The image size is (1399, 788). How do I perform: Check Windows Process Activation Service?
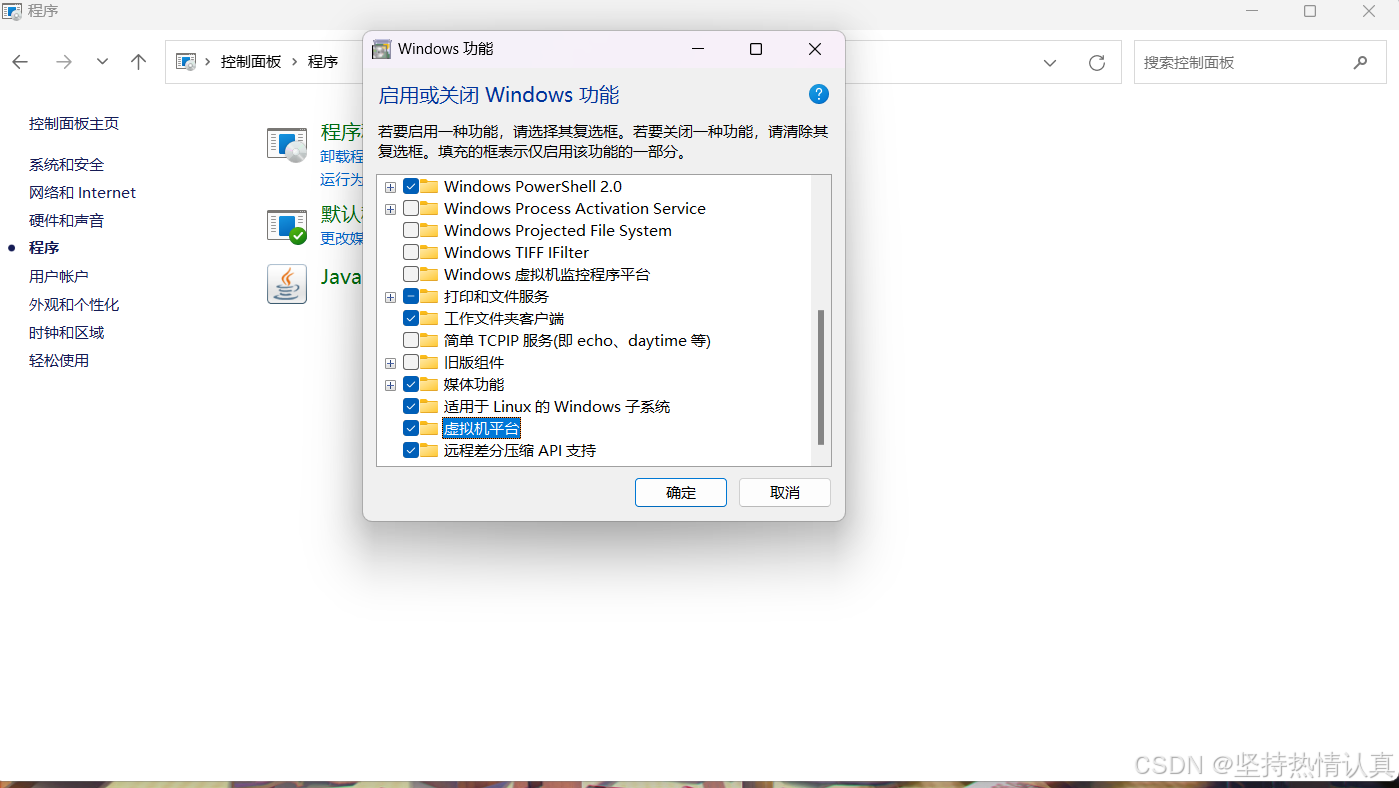[x=411, y=208]
